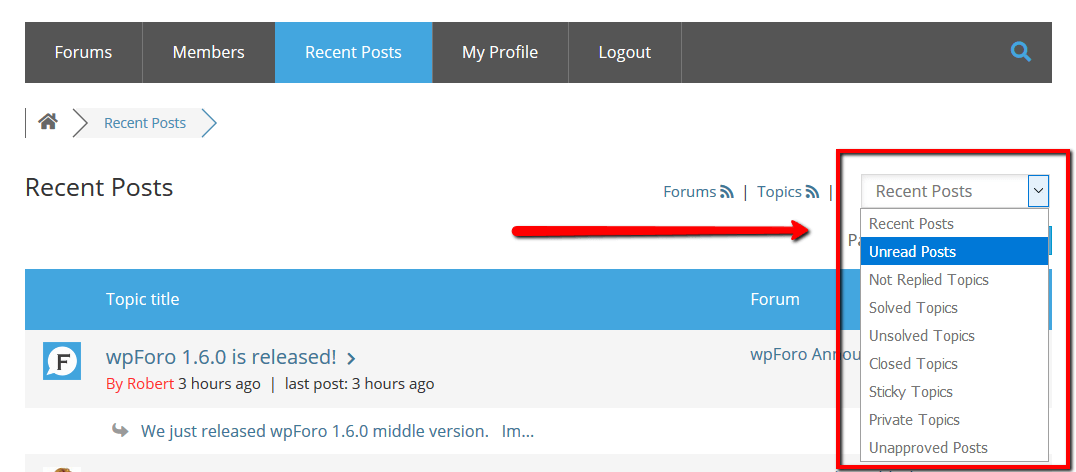
Task: Click the reply arrow icon beside excerpt
Action: coord(120,431)
